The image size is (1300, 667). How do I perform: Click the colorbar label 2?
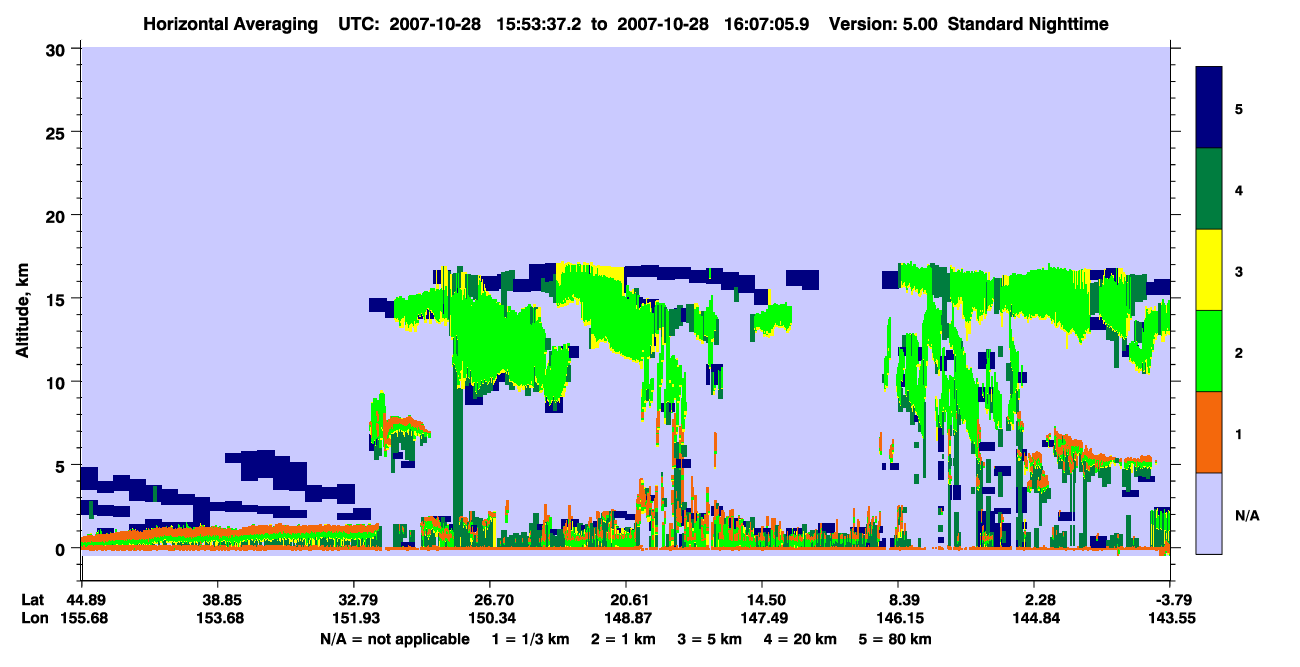coord(1239,353)
